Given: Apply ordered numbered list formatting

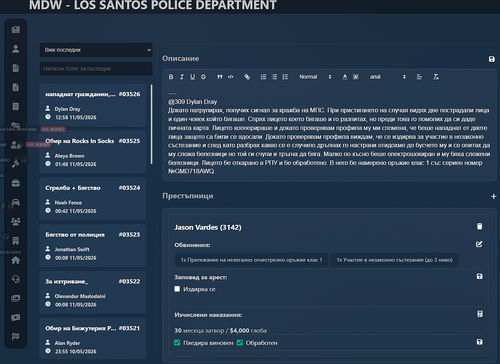Looking at the screenshot, I should click(263, 77).
